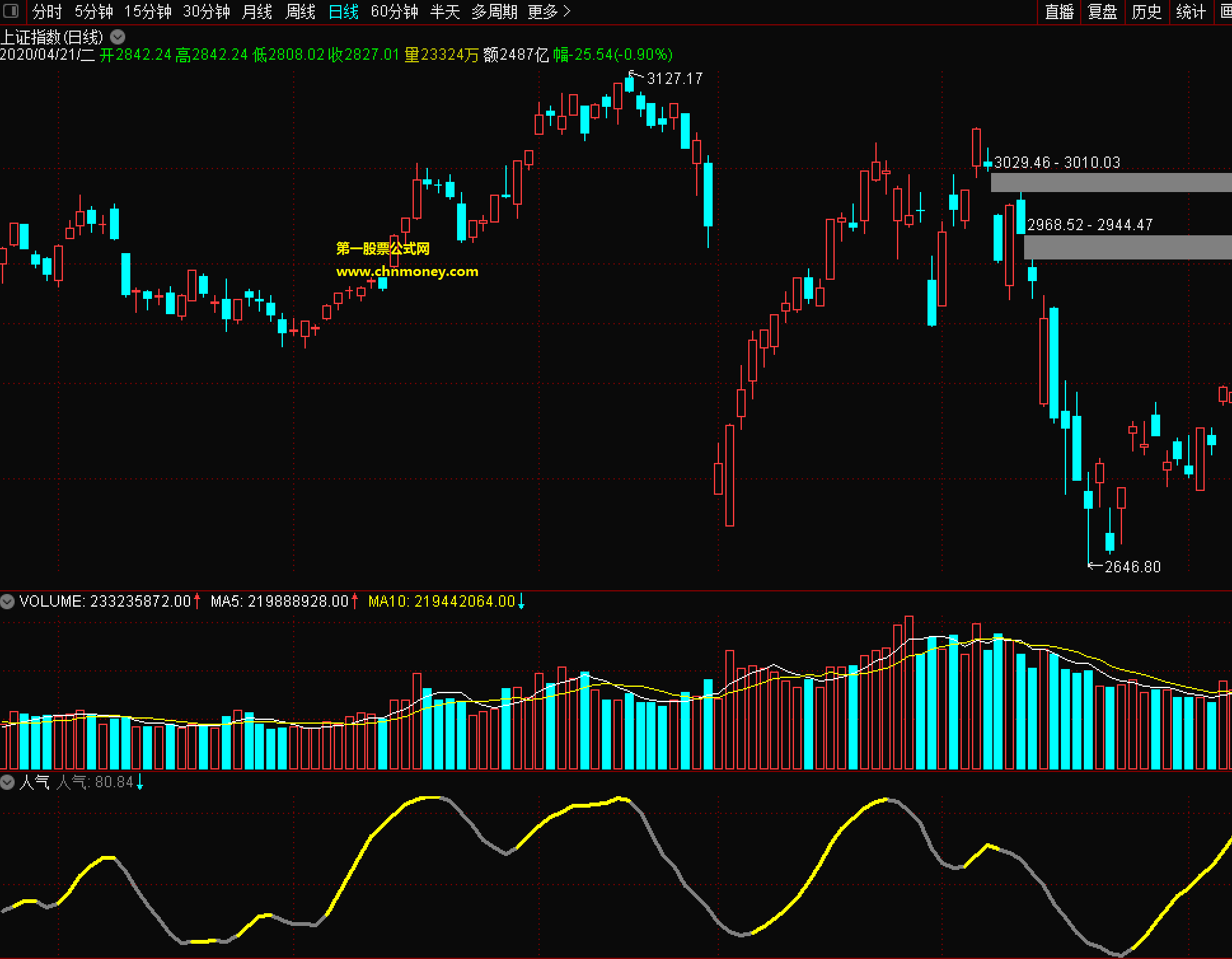1232x959 pixels.
Task: Click the MA5: 219888928.00 value
Action: click(x=280, y=601)
